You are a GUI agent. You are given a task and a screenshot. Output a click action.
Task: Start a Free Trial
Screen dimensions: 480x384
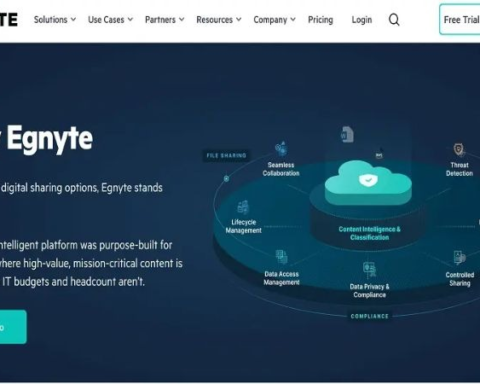click(x=460, y=20)
